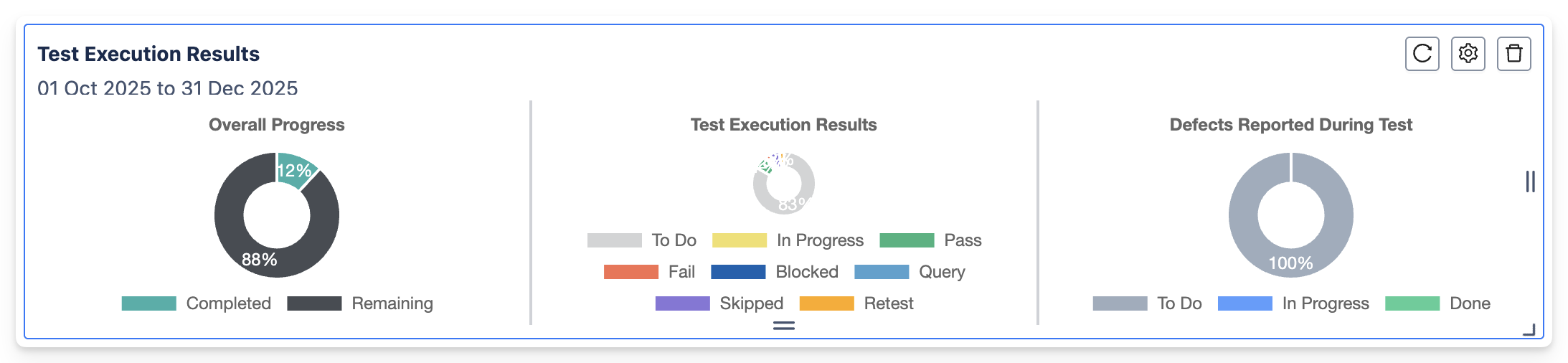Toggle the Fail legend item

point(649,272)
